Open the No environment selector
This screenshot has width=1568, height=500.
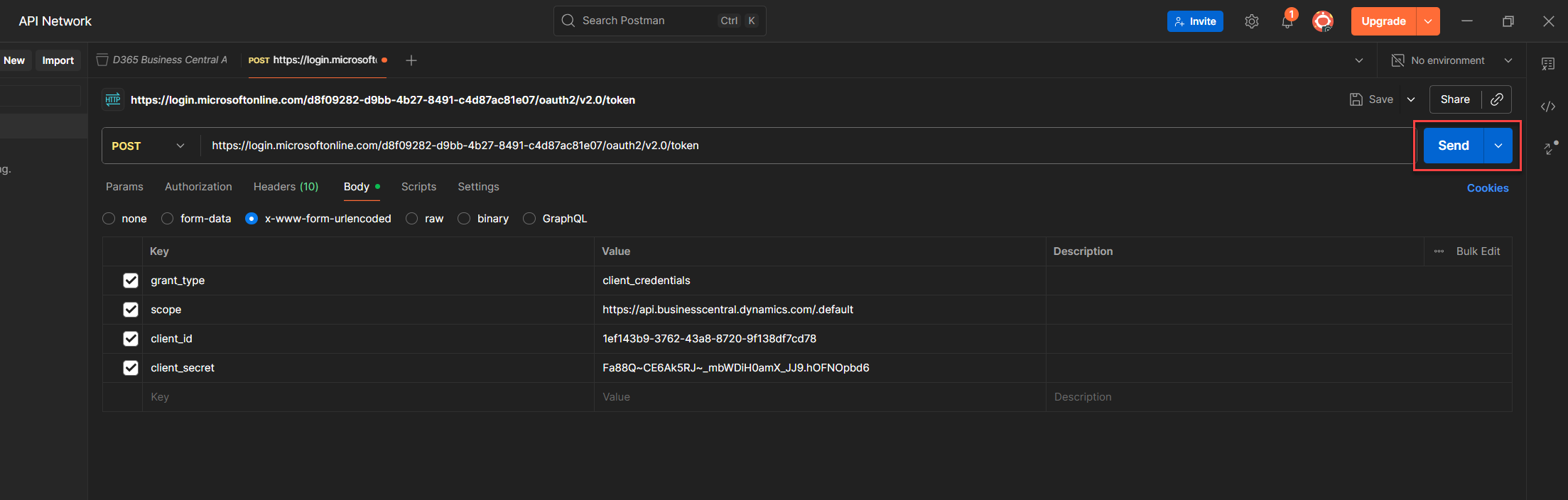1451,60
